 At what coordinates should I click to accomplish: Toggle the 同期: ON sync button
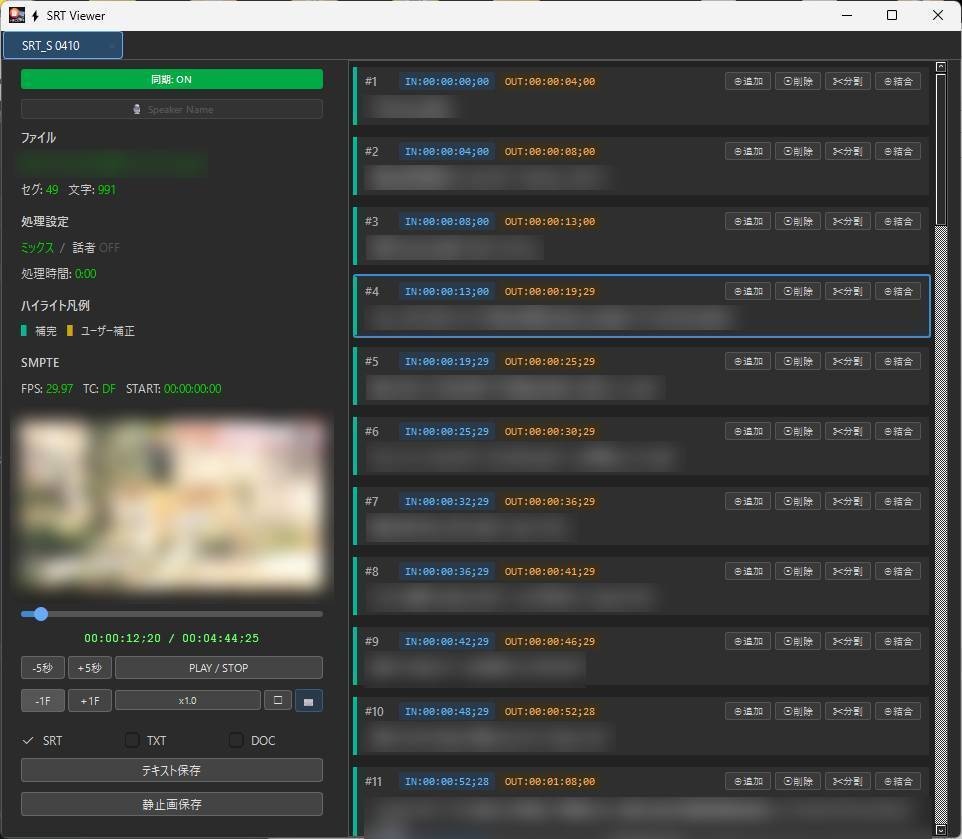172,79
